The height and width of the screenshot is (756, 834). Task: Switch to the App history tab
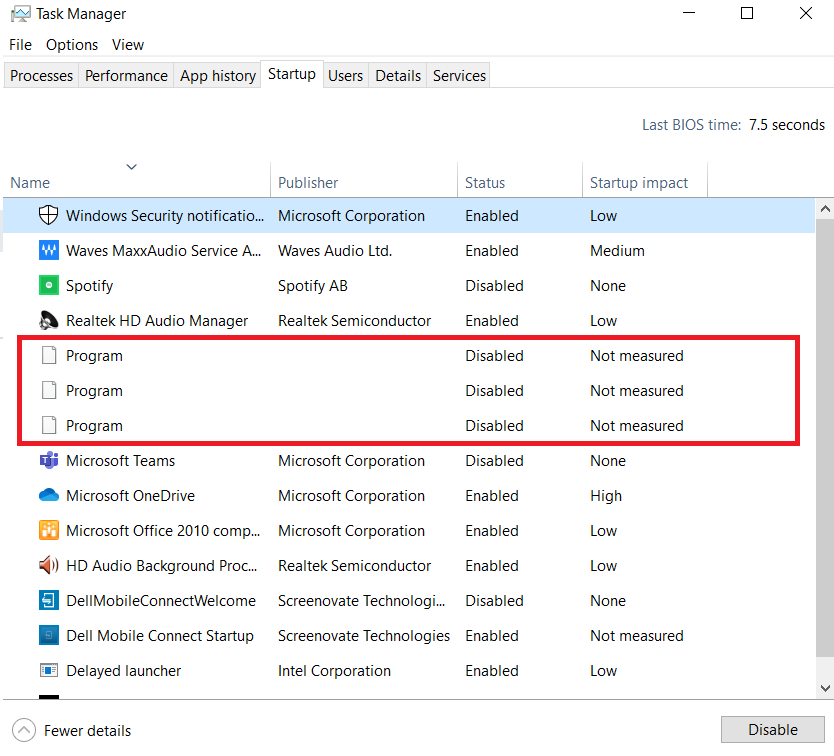click(218, 76)
